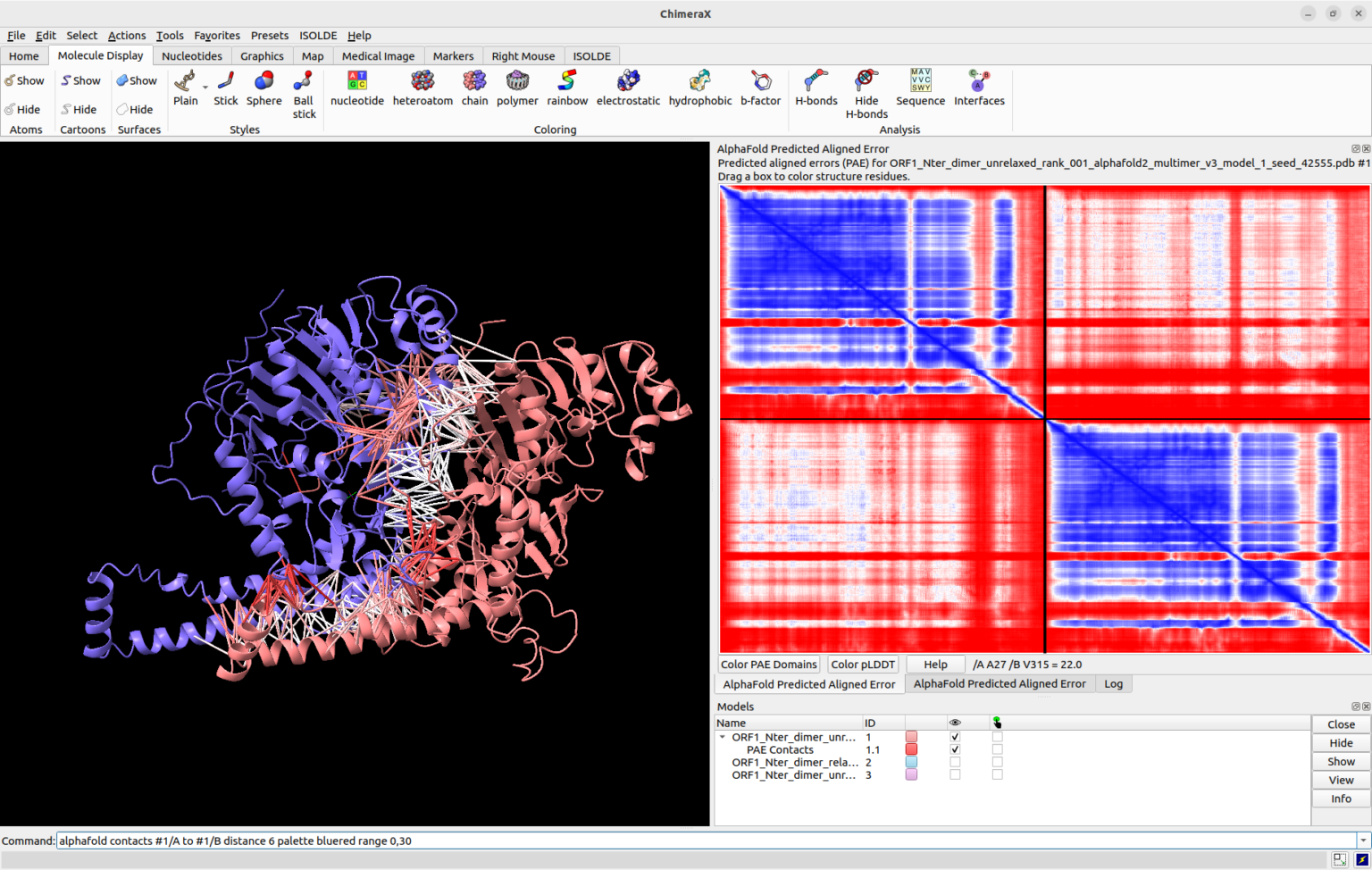Screen dimensions: 1372x870
Task: Click the ID column header in Models
Action: coord(883,723)
